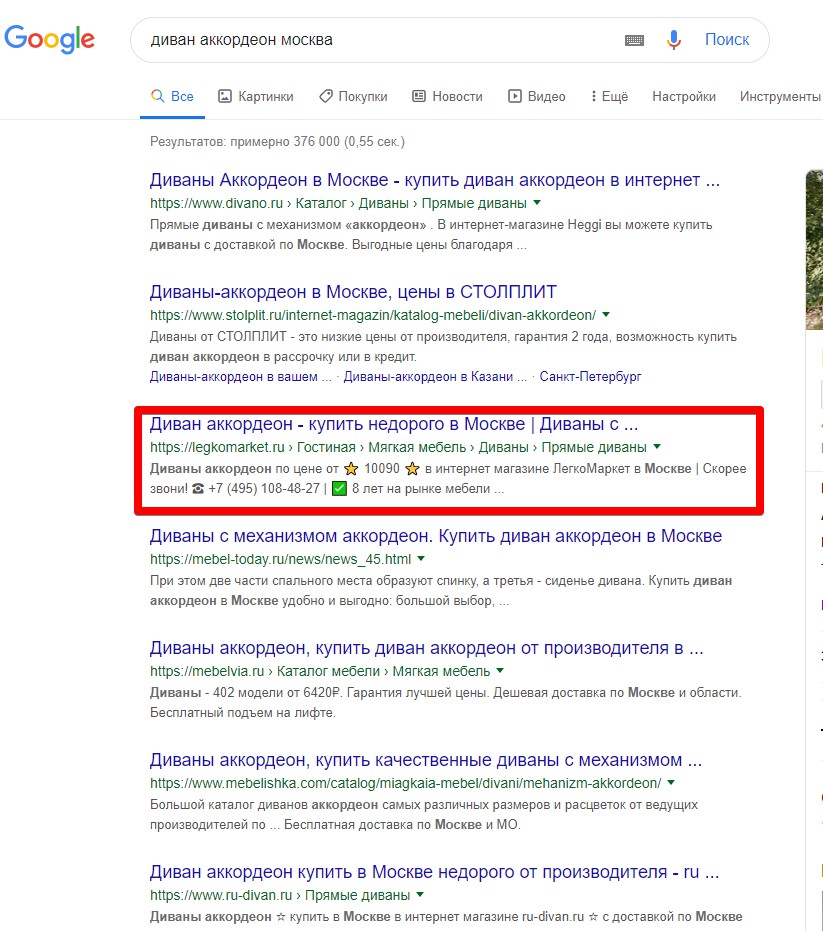Viewport: 823px width, 931px height.
Task: Open legkomarket.ru result Диван аккордеон - купить недорого
Action: pos(394,424)
